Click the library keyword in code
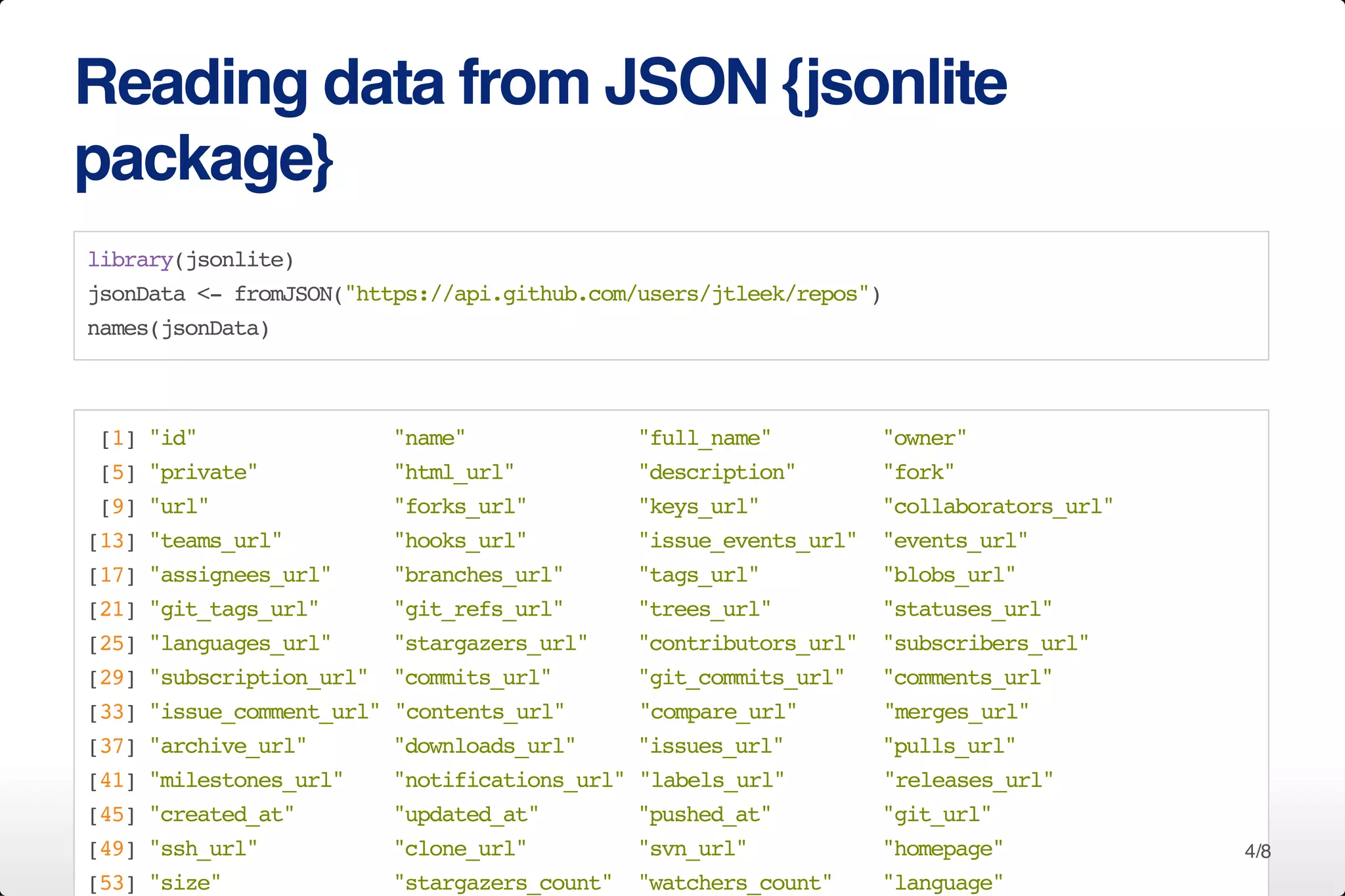The width and height of the screenshot is (1345, 896). click(130, 260)
